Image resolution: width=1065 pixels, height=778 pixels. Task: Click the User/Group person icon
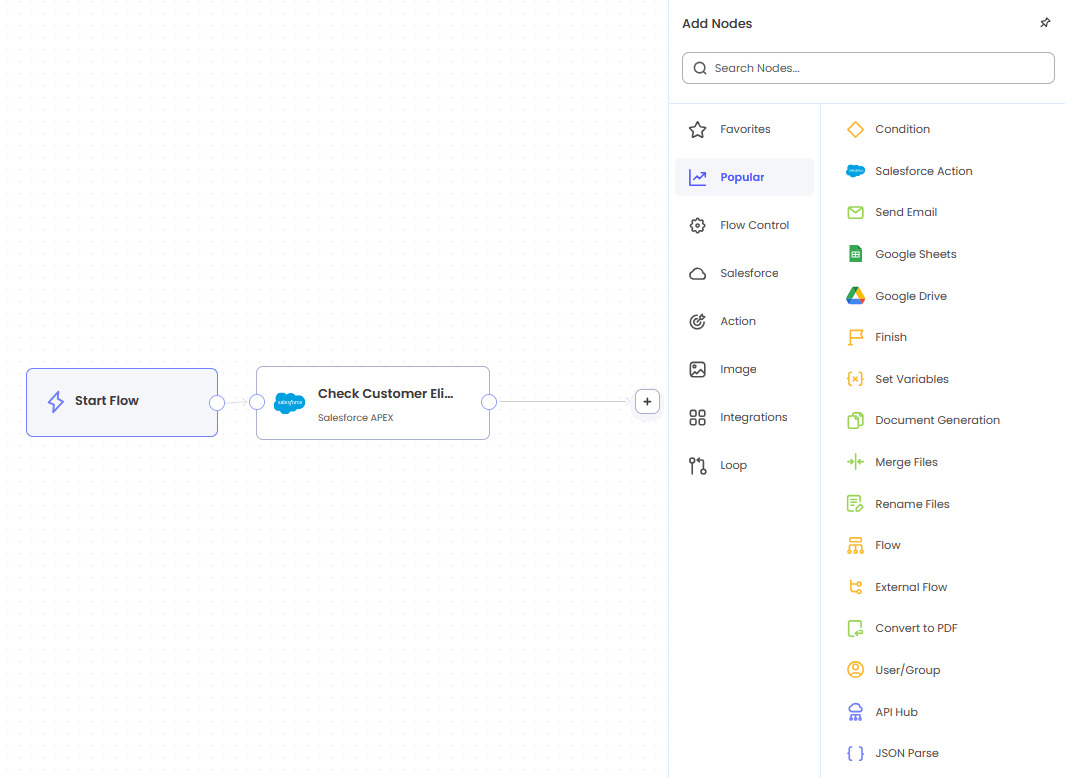click(x=855, y=670)
